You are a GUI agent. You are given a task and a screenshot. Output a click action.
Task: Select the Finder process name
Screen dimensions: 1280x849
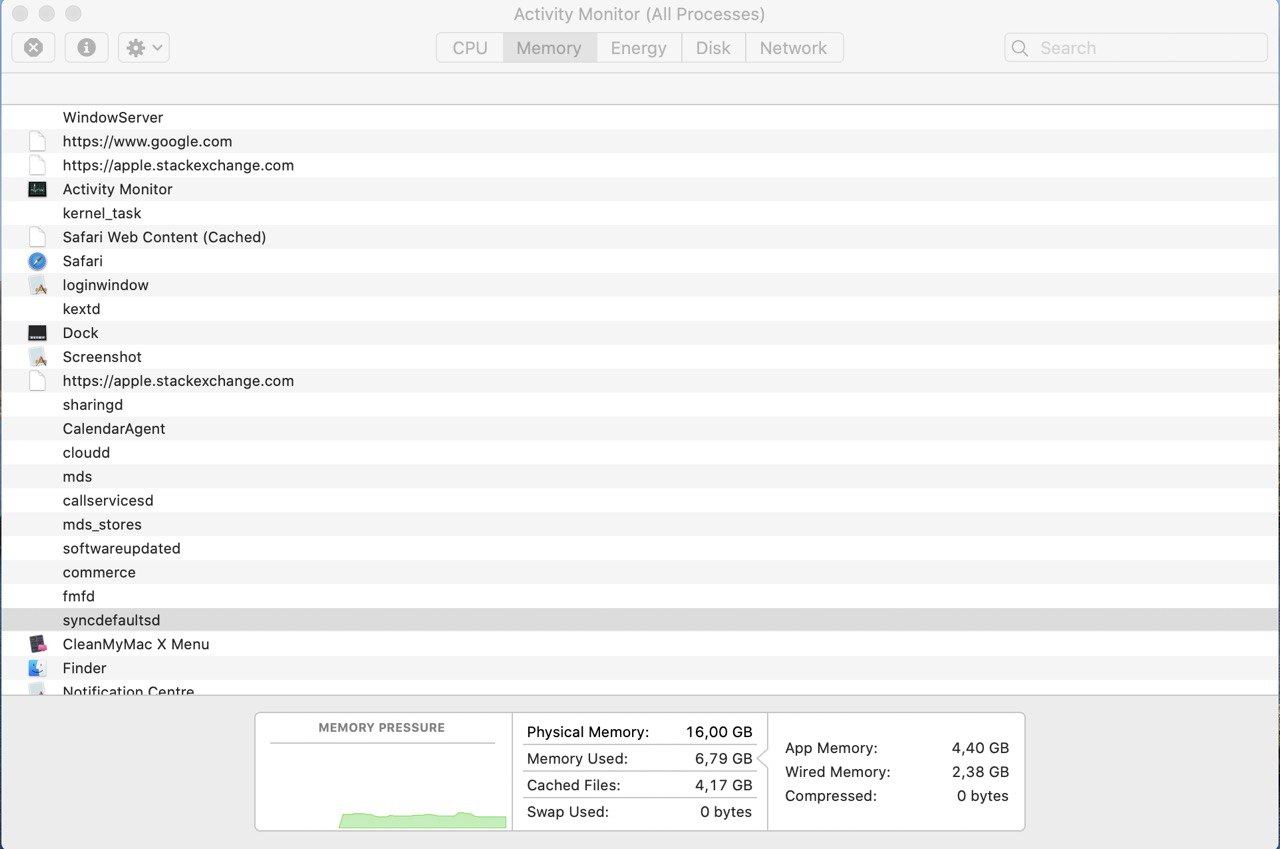point(84,669)
